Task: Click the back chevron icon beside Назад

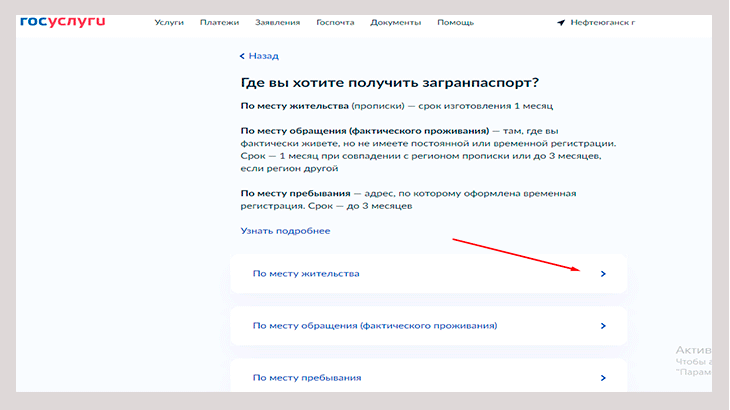Action: 242,56
